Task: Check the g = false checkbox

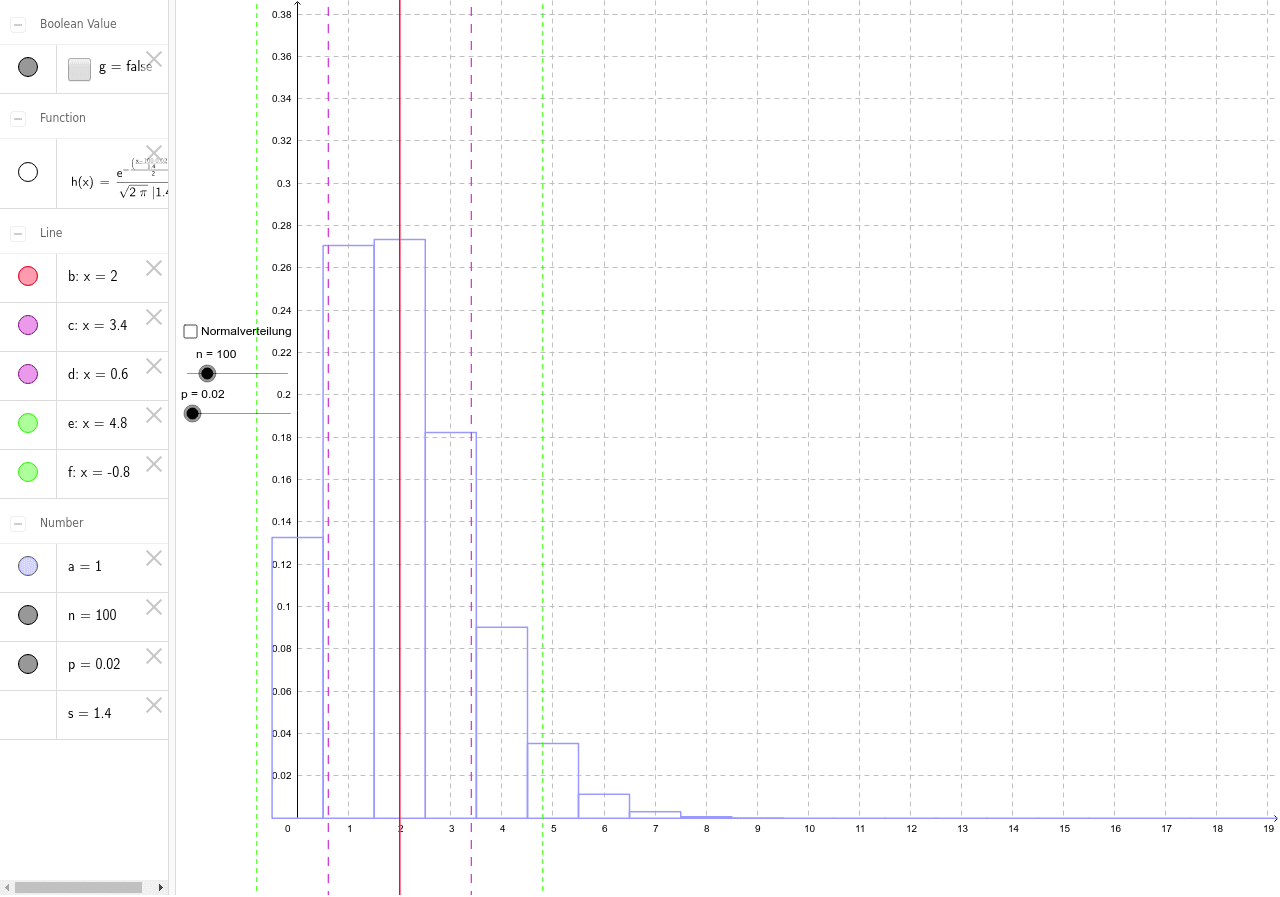Action: (x=80, y=68)
